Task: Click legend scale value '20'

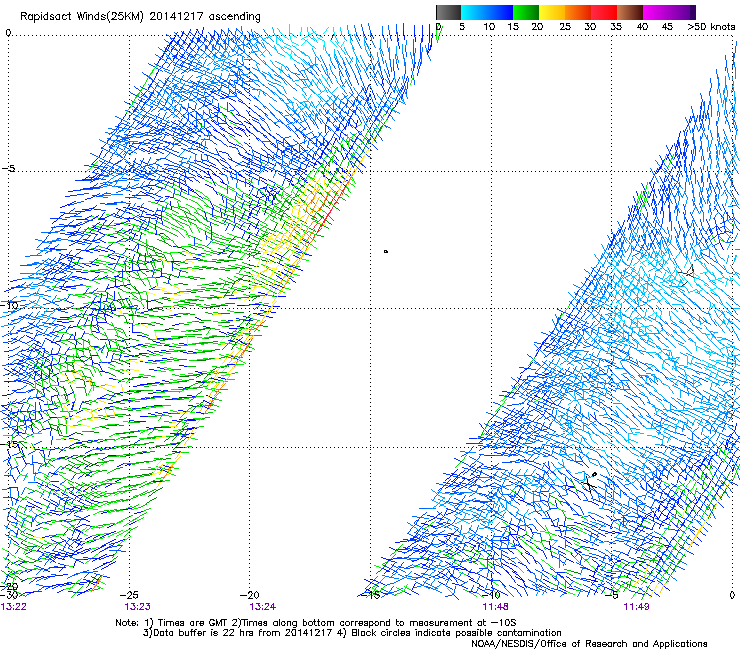Action: tap(537, 27)
